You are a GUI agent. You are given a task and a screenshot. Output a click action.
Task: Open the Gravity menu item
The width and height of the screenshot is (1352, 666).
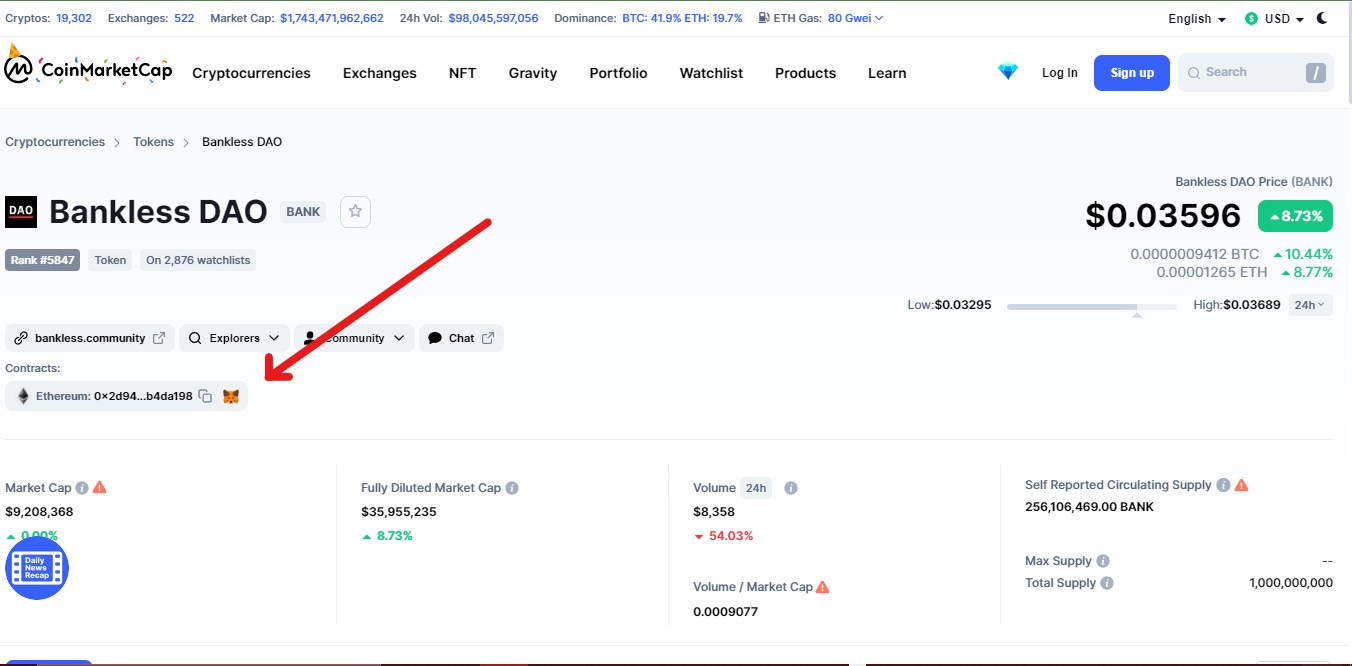533,73
